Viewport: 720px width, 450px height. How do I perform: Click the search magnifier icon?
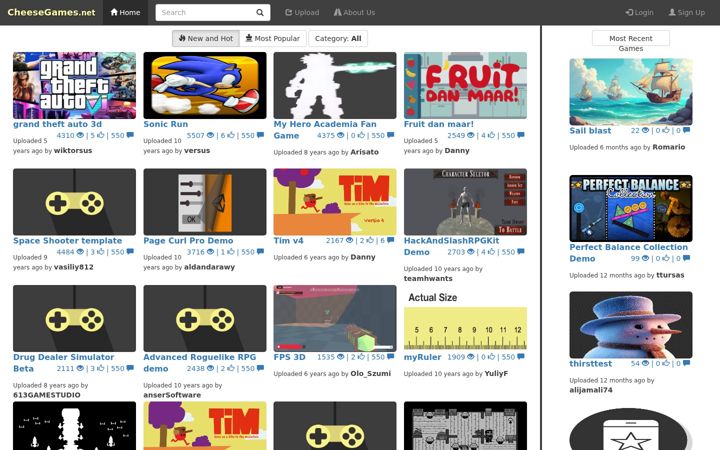(x=260, y=12)
